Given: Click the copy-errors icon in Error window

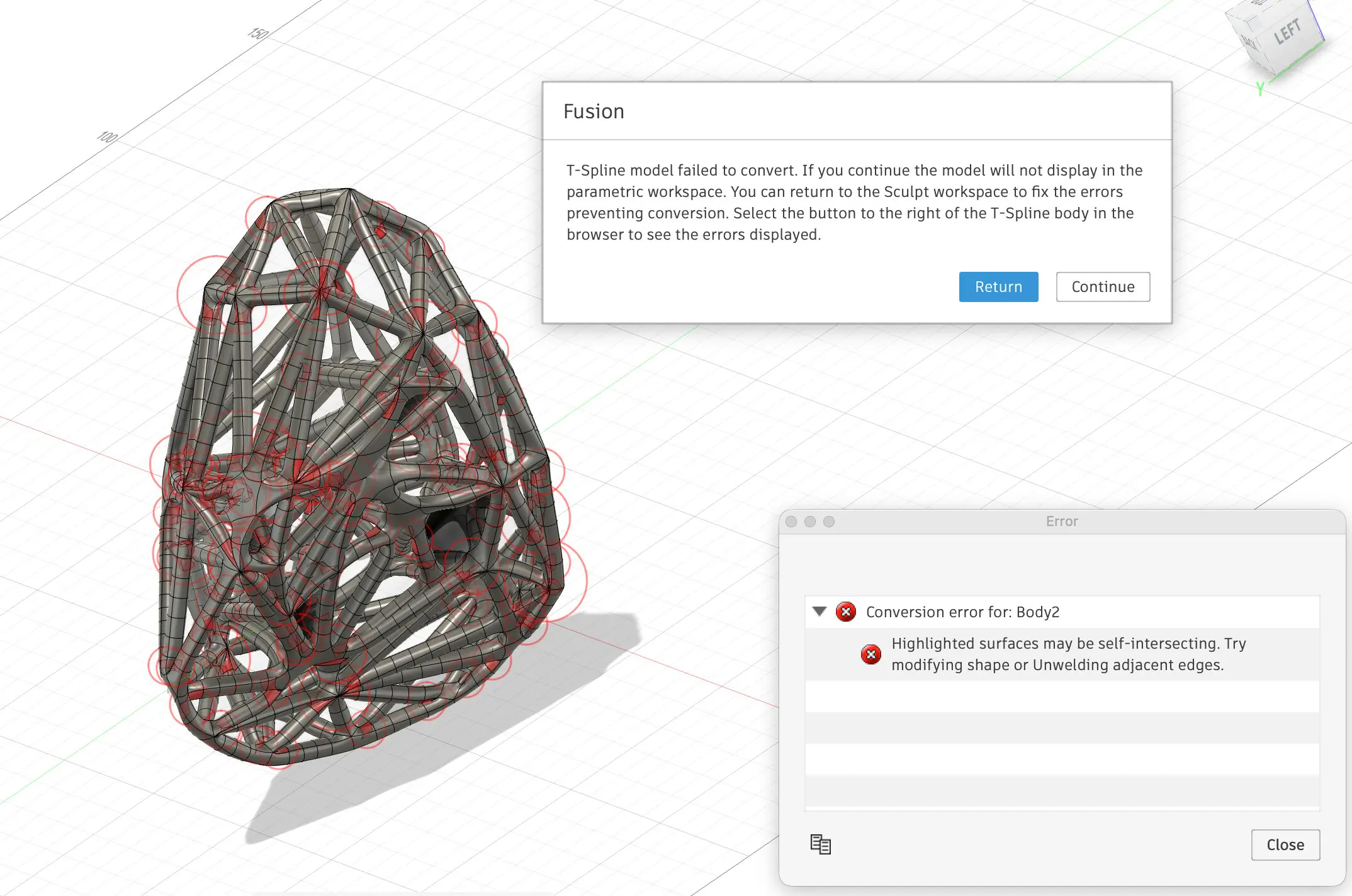Looking at the screenshot, I should [820, 844].
